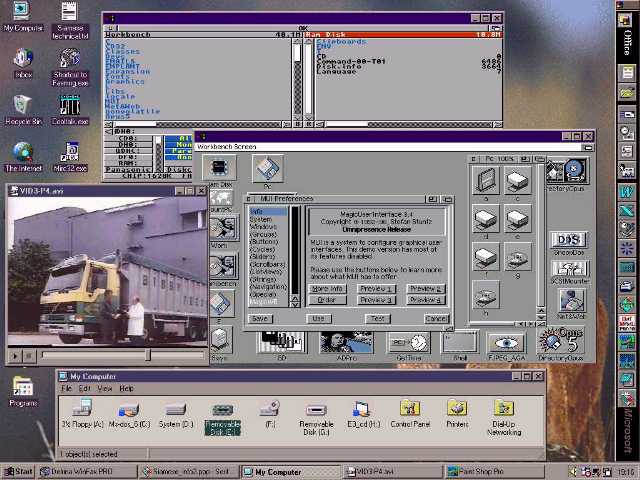Click the Save button in MUI Preferences

(x=260, y=318)
